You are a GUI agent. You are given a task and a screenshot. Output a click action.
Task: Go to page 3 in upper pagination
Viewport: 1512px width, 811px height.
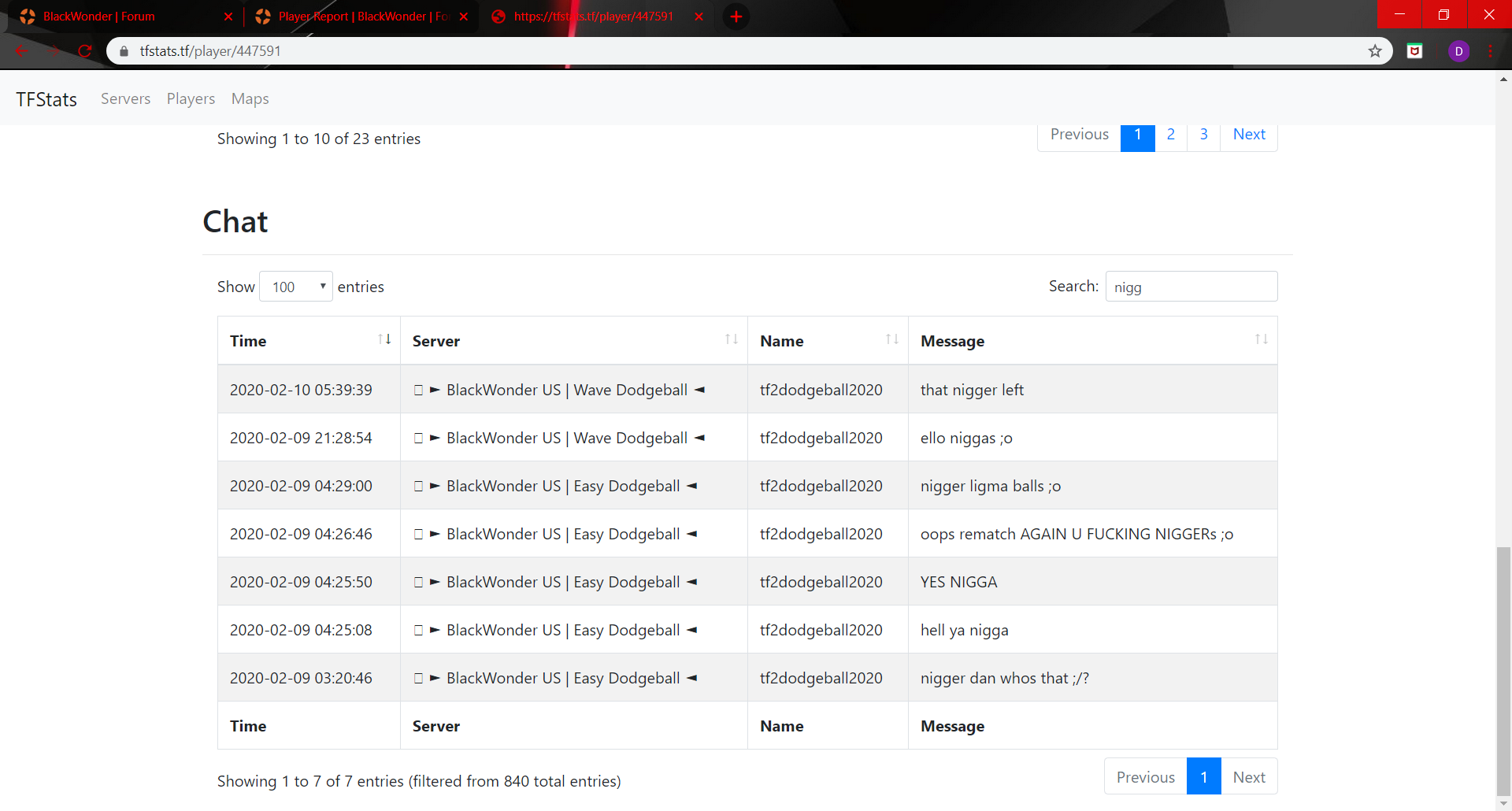pyautogui.click(x=1204, y=135)
